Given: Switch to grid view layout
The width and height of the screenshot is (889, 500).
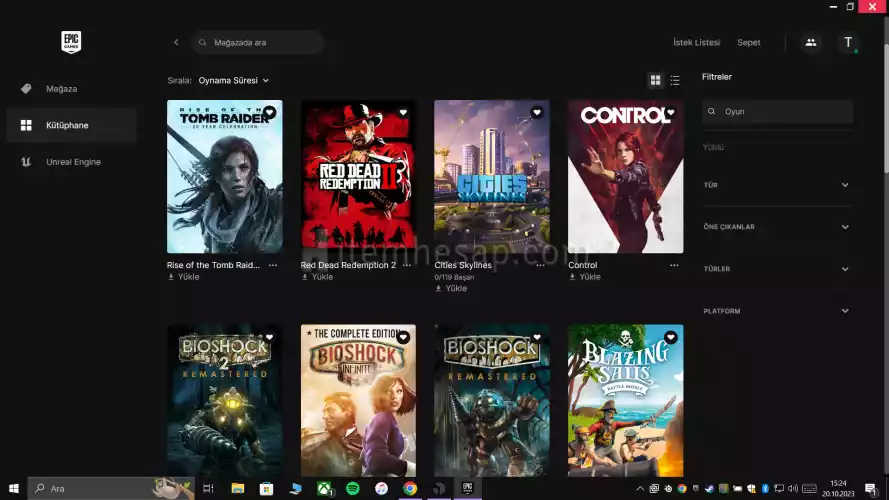Looking at the screenshot, I should (656, 80).
